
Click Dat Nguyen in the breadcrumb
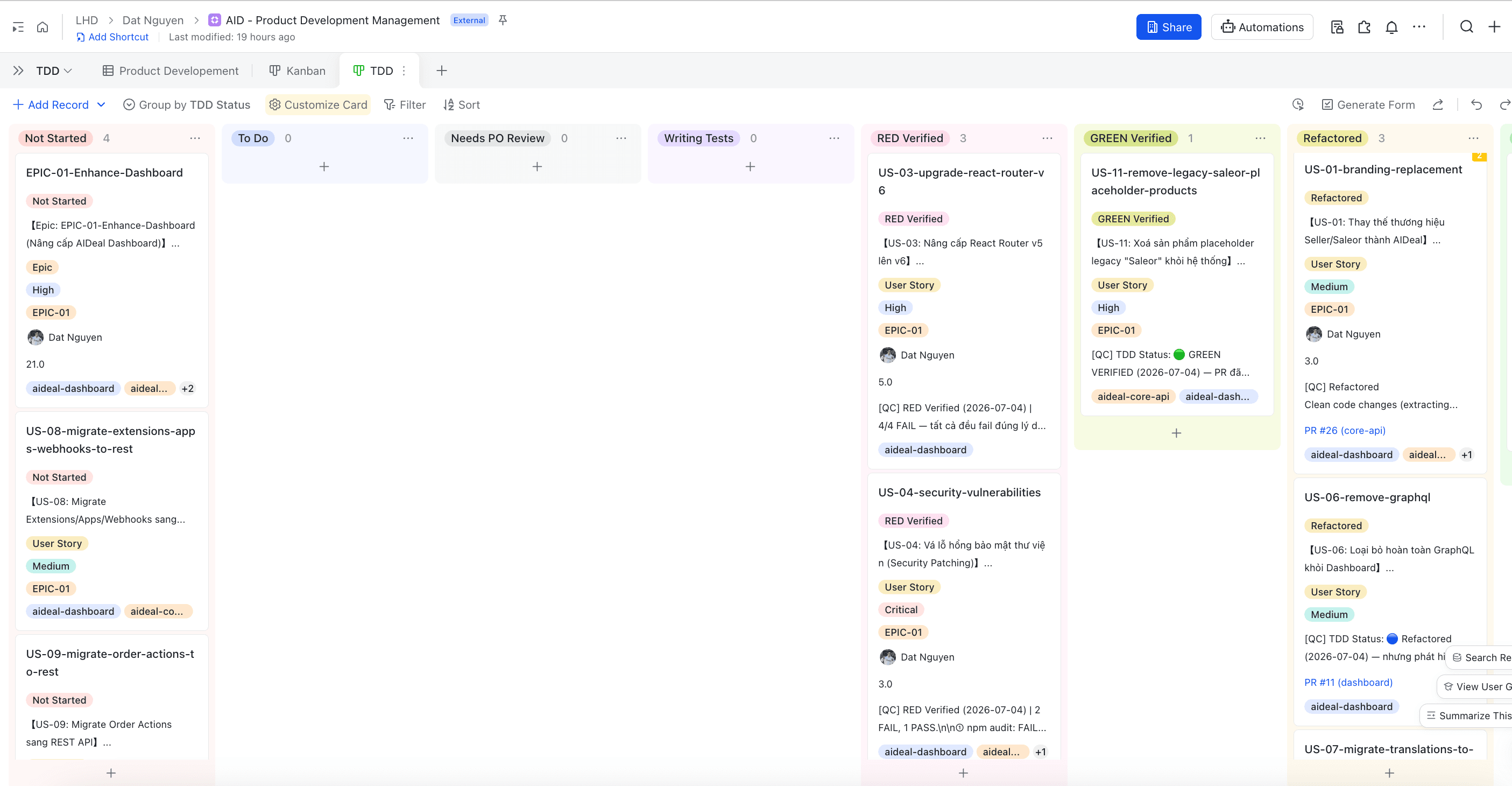coord(153,20)
